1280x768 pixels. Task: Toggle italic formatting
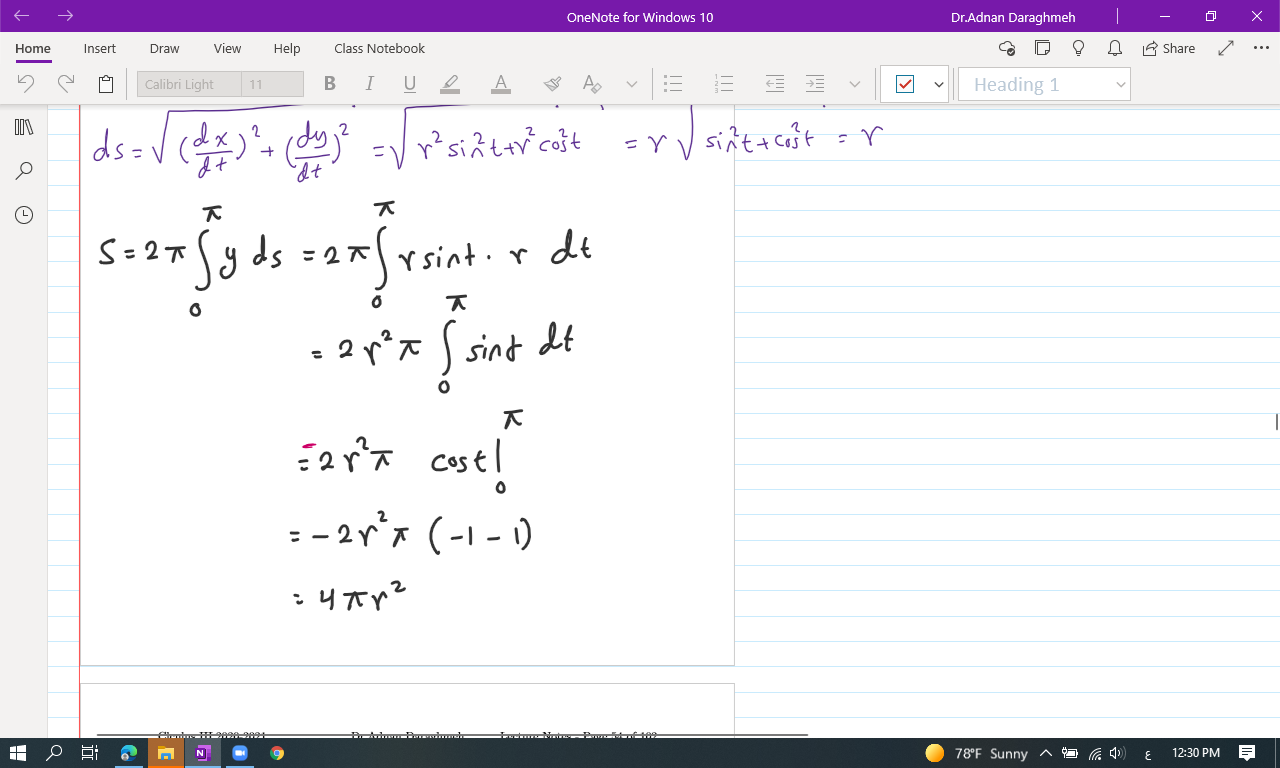click(x=369, y=84)
